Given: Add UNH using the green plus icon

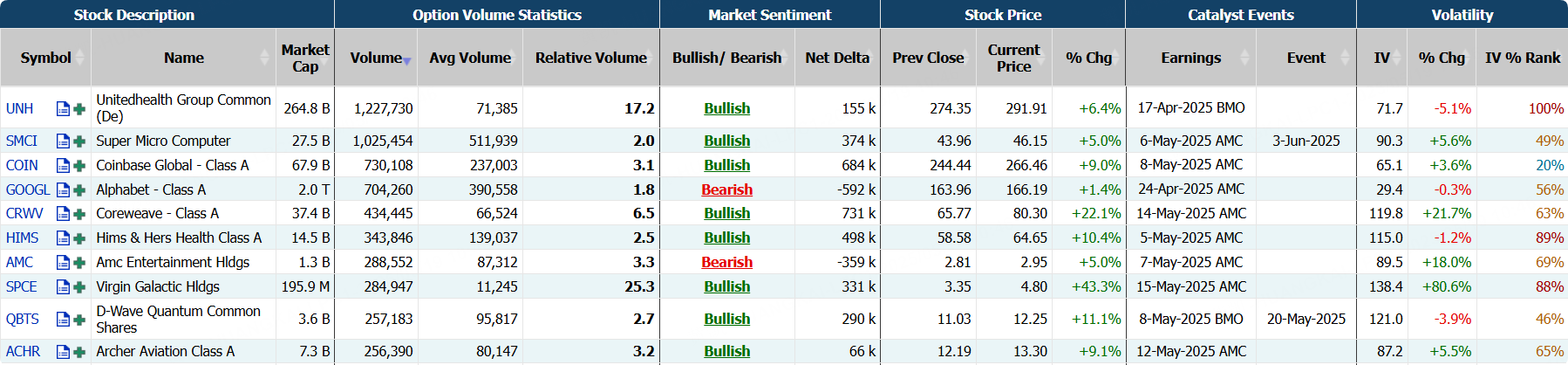Looking at the screenshot, I should click(x=79, y=109).
